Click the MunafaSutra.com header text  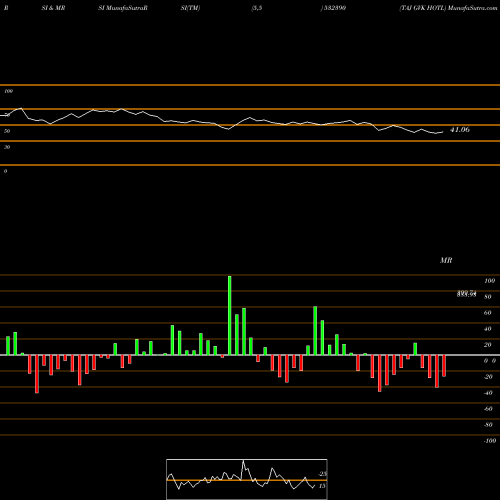pyautogui.click(x=473, y=8)
